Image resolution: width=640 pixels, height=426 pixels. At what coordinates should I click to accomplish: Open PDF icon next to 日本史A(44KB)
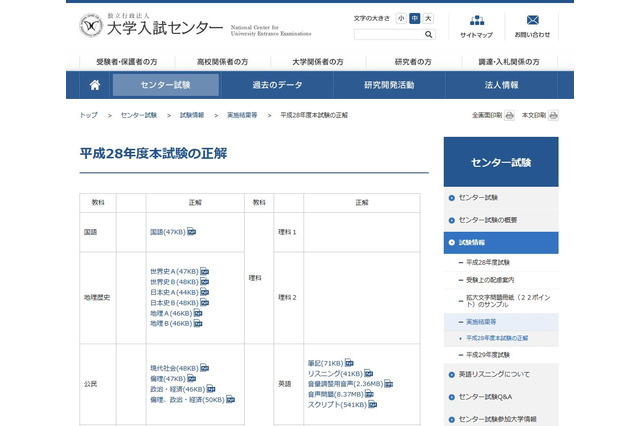[204, 292]
